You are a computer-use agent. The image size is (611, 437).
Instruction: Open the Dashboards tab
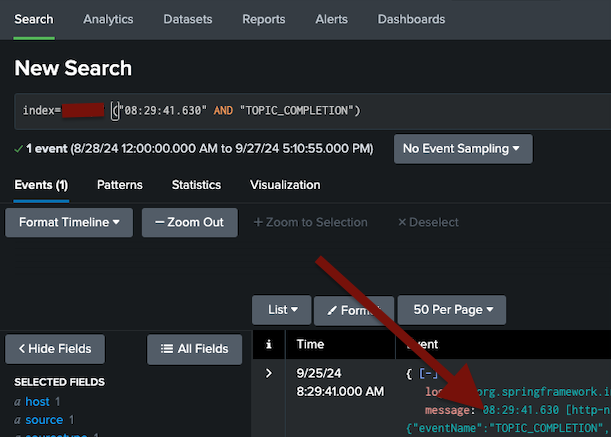(411, 19)
